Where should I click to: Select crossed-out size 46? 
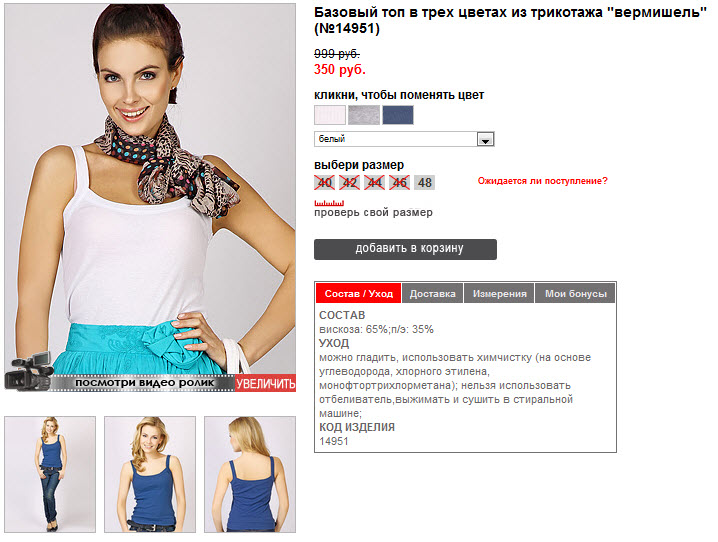[399, 183]
